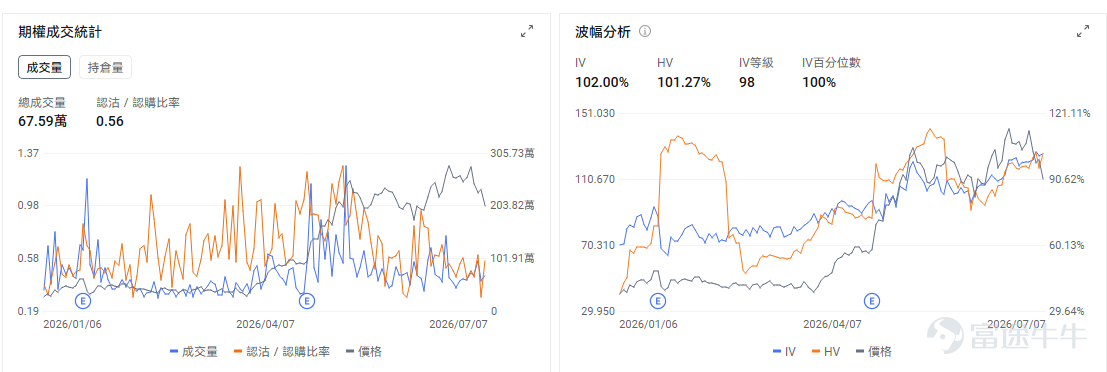Click the IV百分位數 value 100%
1107x372 pixels.
tap(819, 83)
